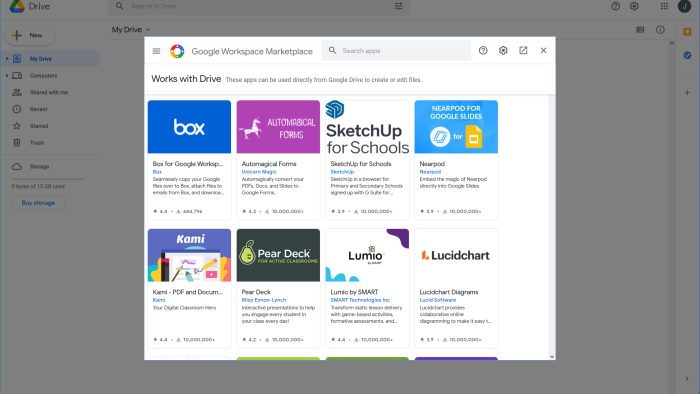Click the get add-ons plus icon
Screen dimensions: 700x394
point(688,93)
